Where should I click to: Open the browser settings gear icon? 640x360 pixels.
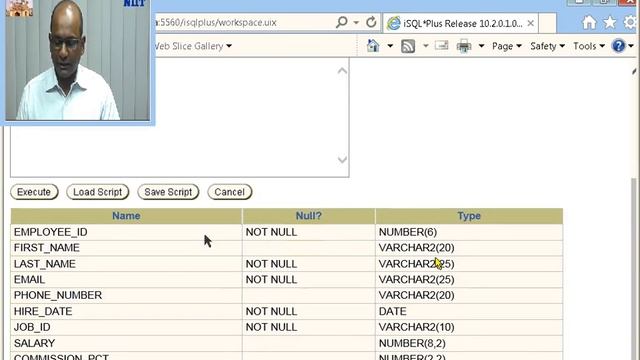click(631, 22)
